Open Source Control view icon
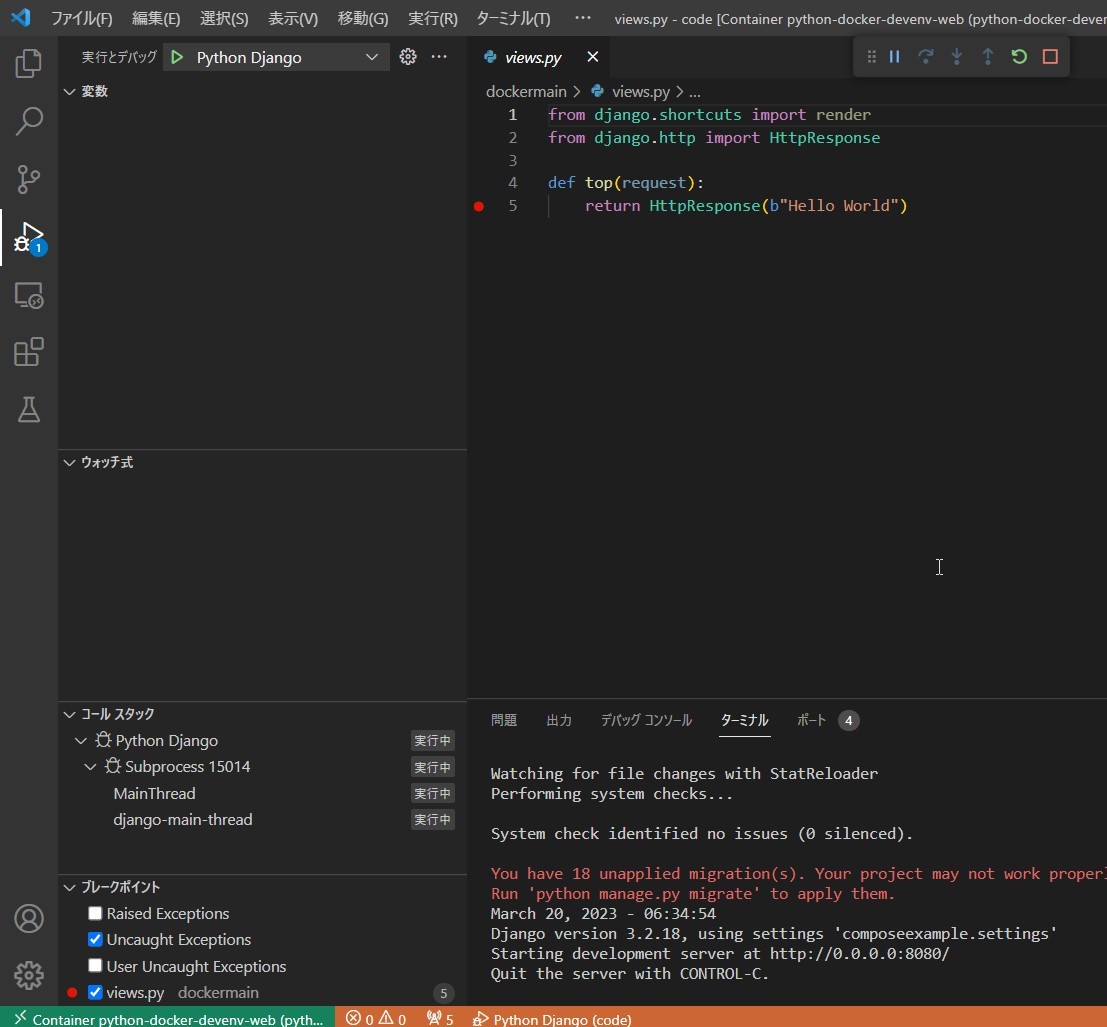 (28, 179)
